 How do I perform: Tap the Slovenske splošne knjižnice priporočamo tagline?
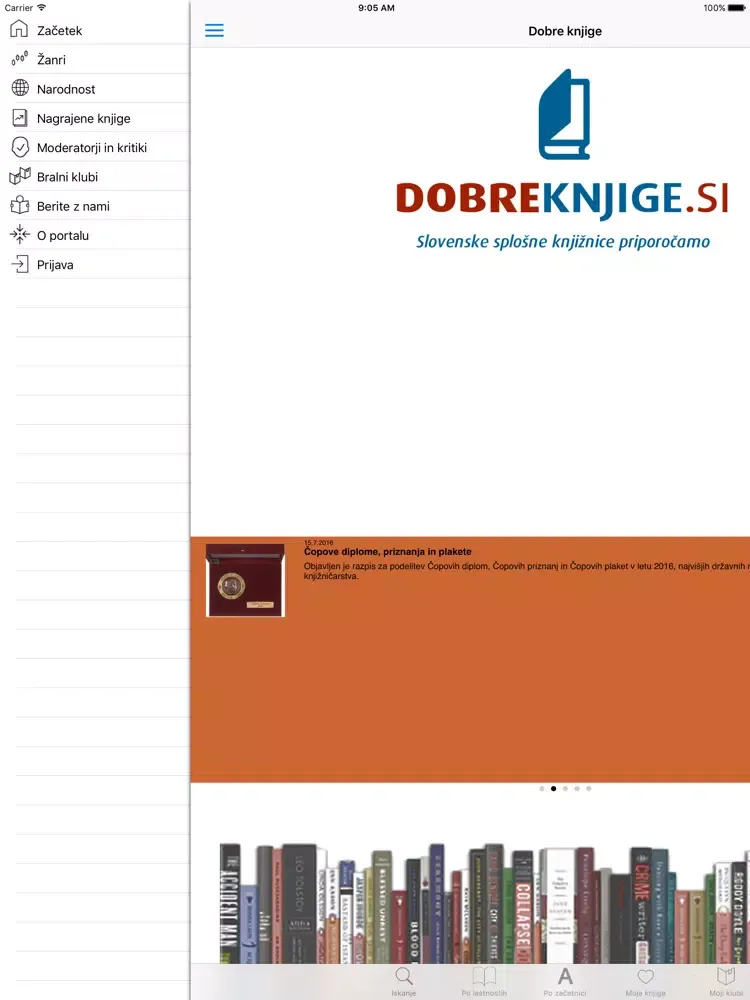563,242
